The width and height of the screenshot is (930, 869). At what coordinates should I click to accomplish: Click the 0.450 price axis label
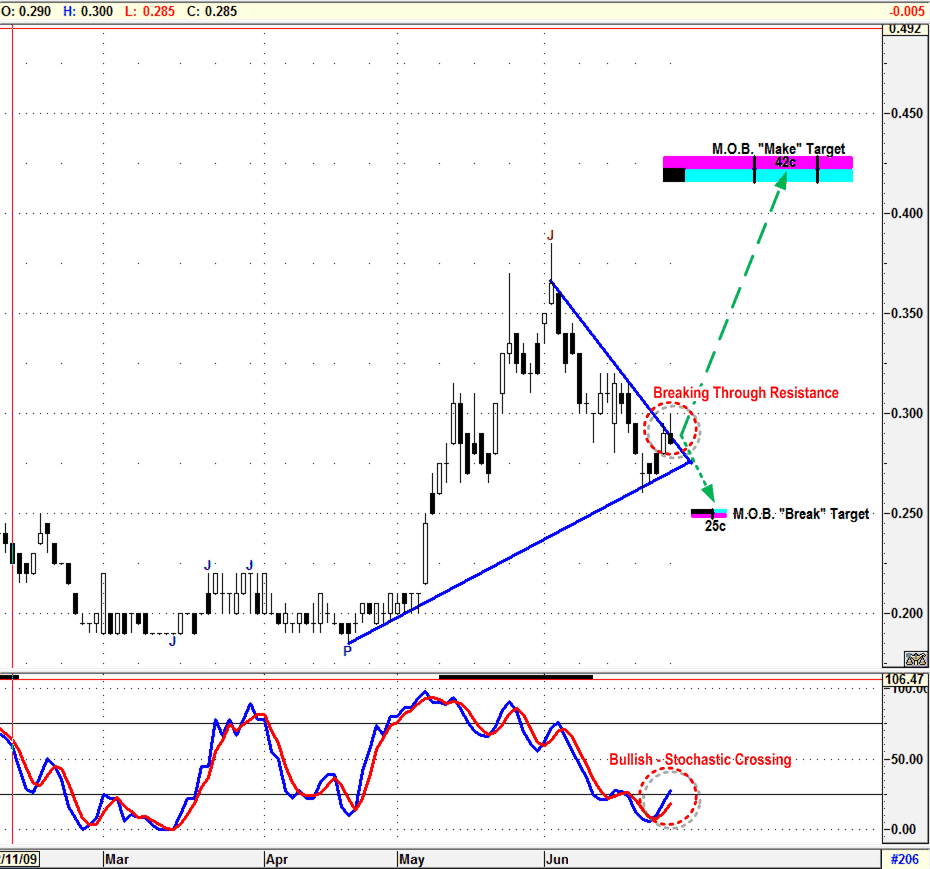(907, 113)
